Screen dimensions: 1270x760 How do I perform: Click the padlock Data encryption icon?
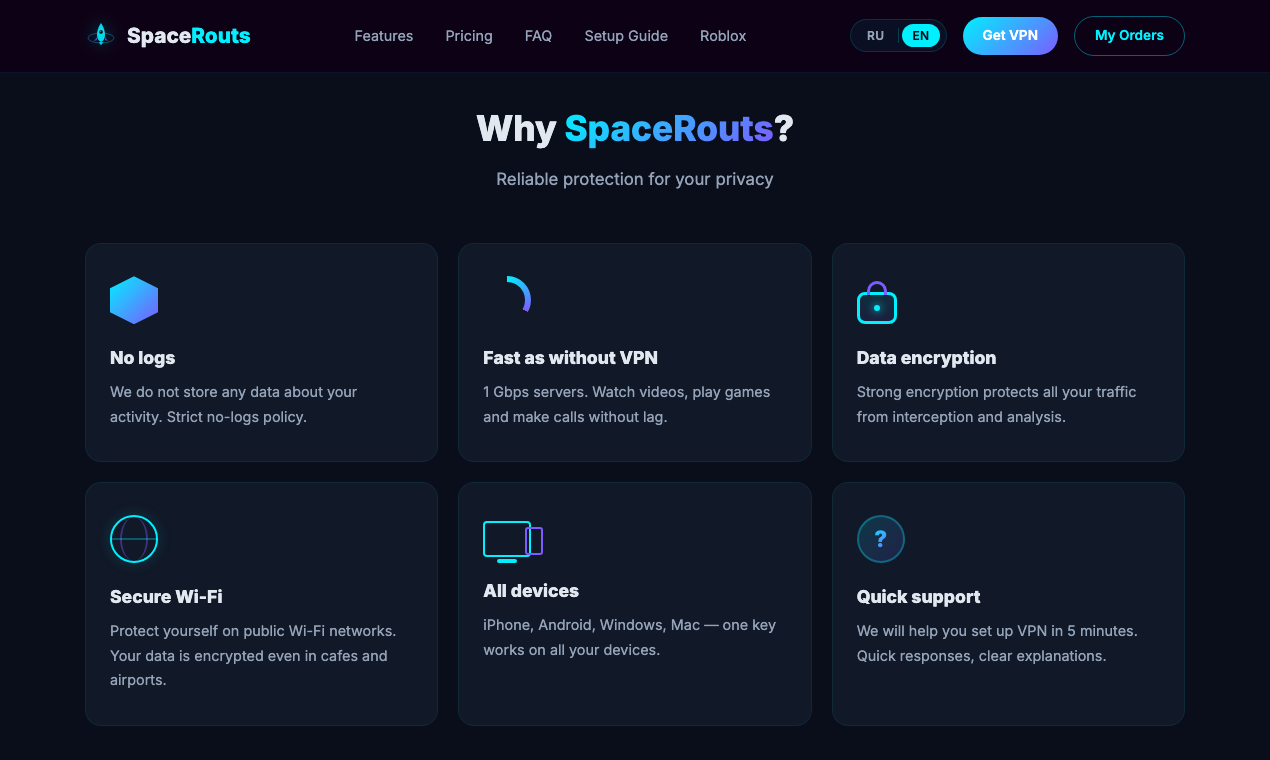pyautogui.click(x=877, y=302)
